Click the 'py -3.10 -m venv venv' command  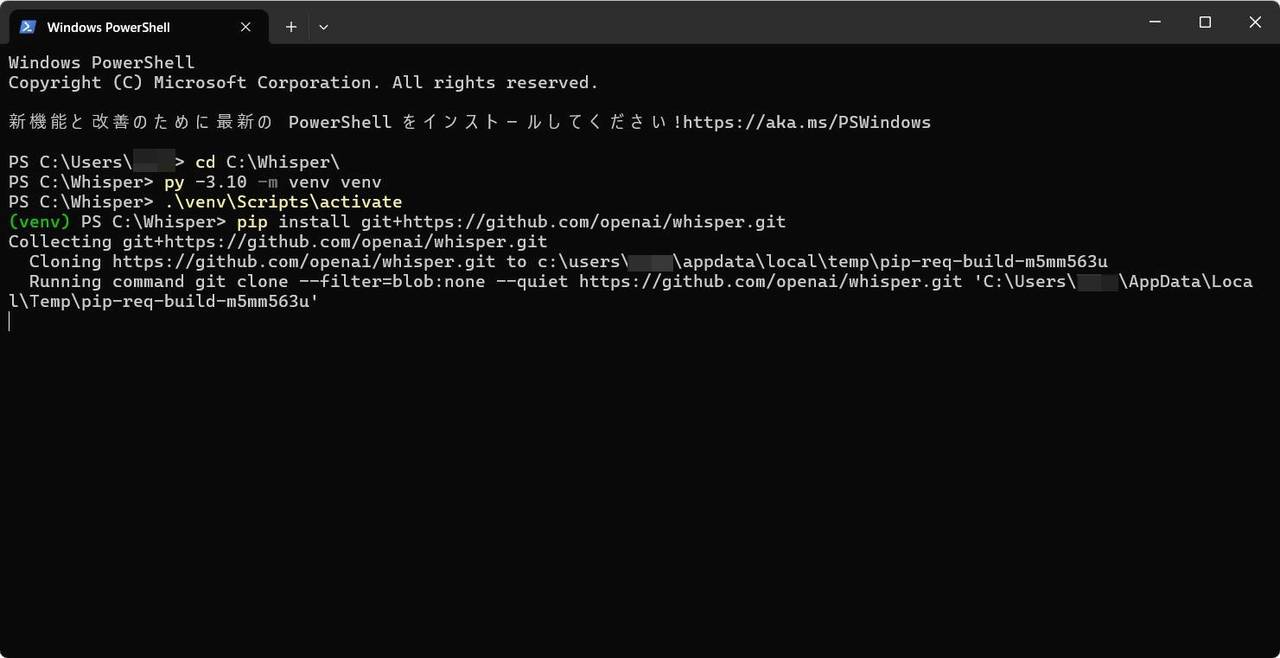[x=273, y=182]
